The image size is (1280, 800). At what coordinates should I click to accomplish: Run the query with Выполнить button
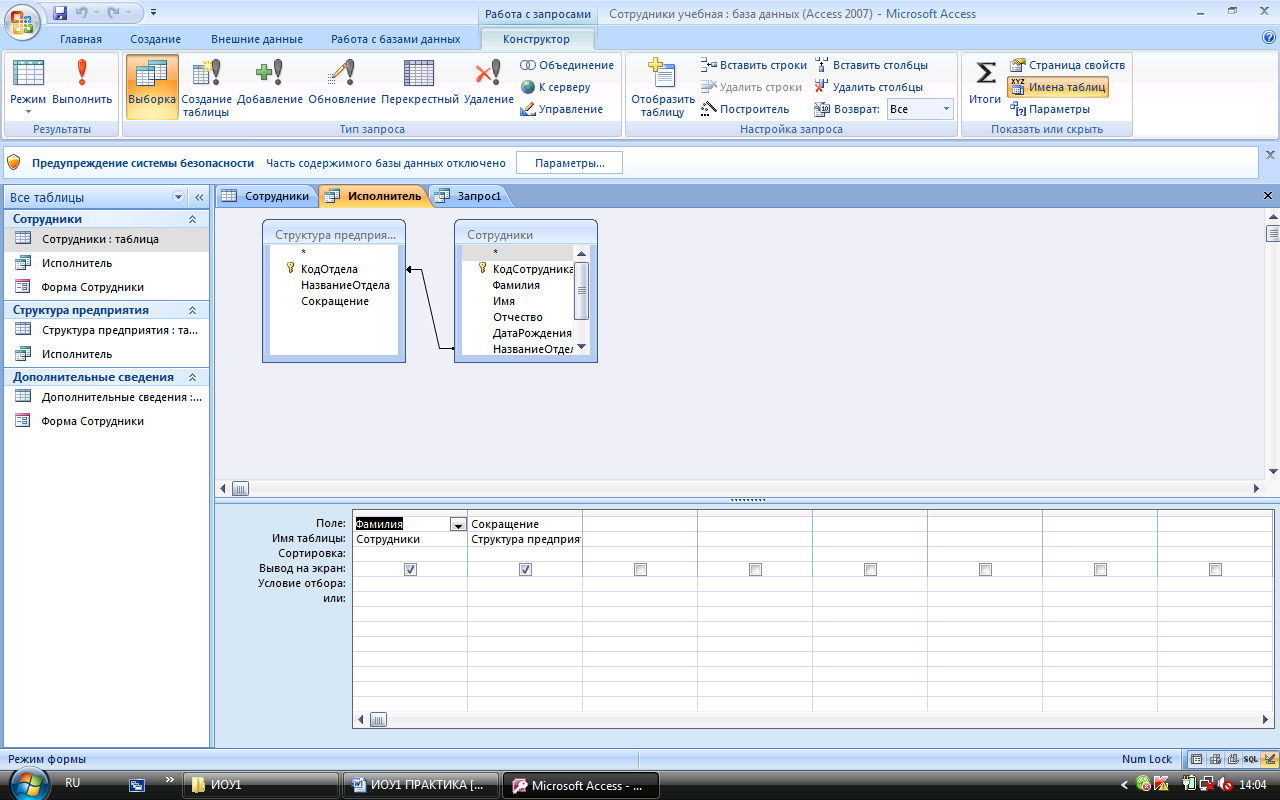[x=82, y=84]
